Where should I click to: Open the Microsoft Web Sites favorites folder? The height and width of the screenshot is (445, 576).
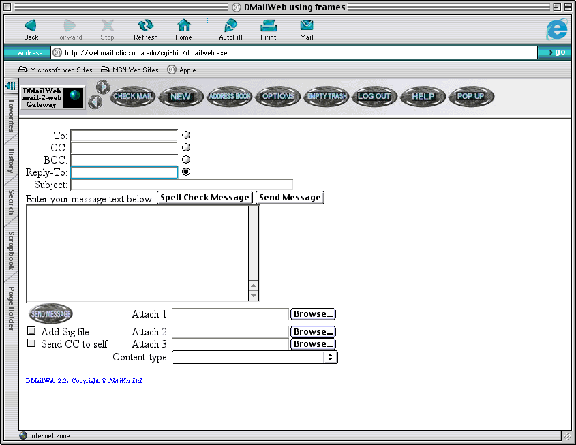click(x=55, y=69)
